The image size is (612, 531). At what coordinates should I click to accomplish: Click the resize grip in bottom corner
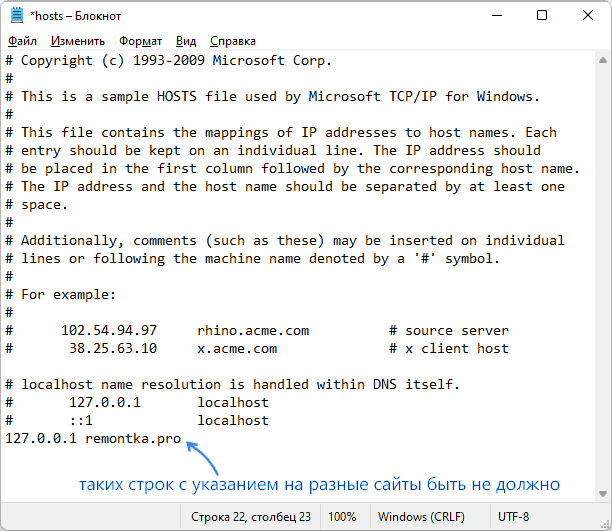click(605, 525)
